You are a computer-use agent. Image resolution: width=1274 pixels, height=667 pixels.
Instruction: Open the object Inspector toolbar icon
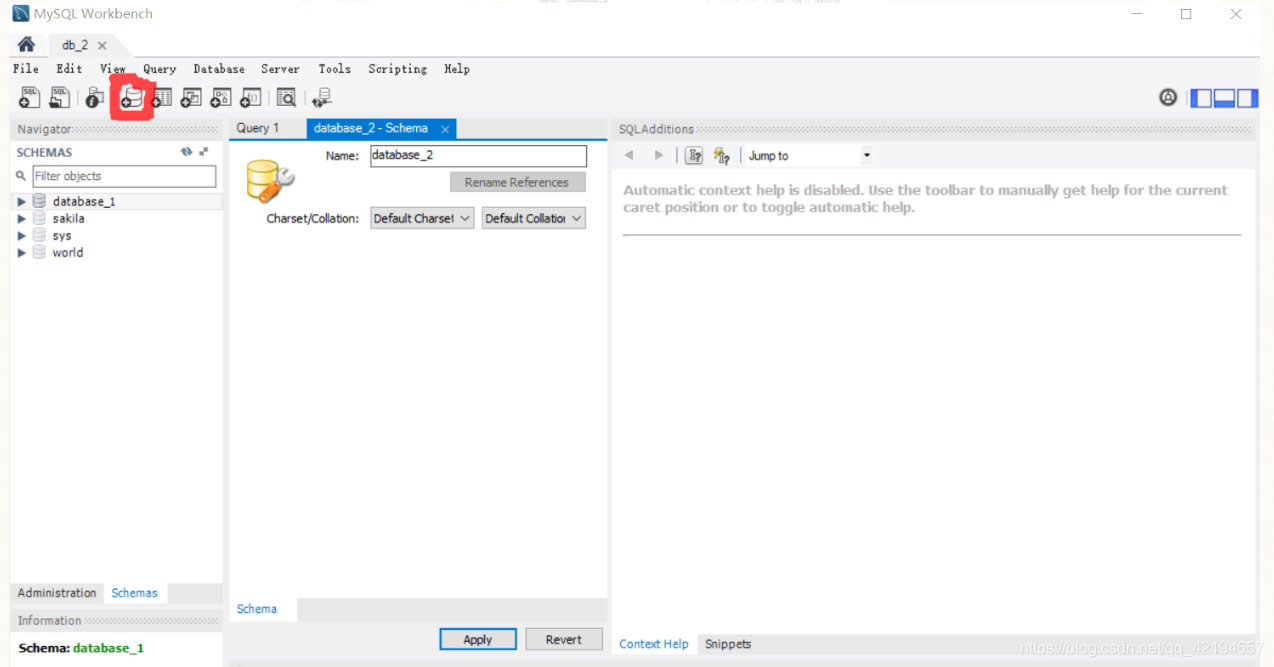pos(94,97)
